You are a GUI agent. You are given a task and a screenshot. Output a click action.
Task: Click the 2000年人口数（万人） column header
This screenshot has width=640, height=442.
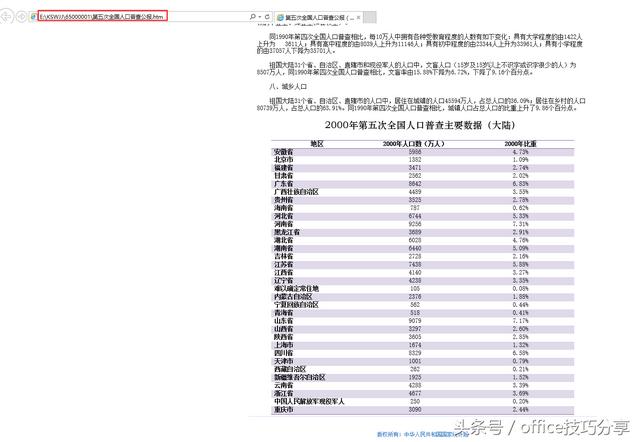(413, 144)
